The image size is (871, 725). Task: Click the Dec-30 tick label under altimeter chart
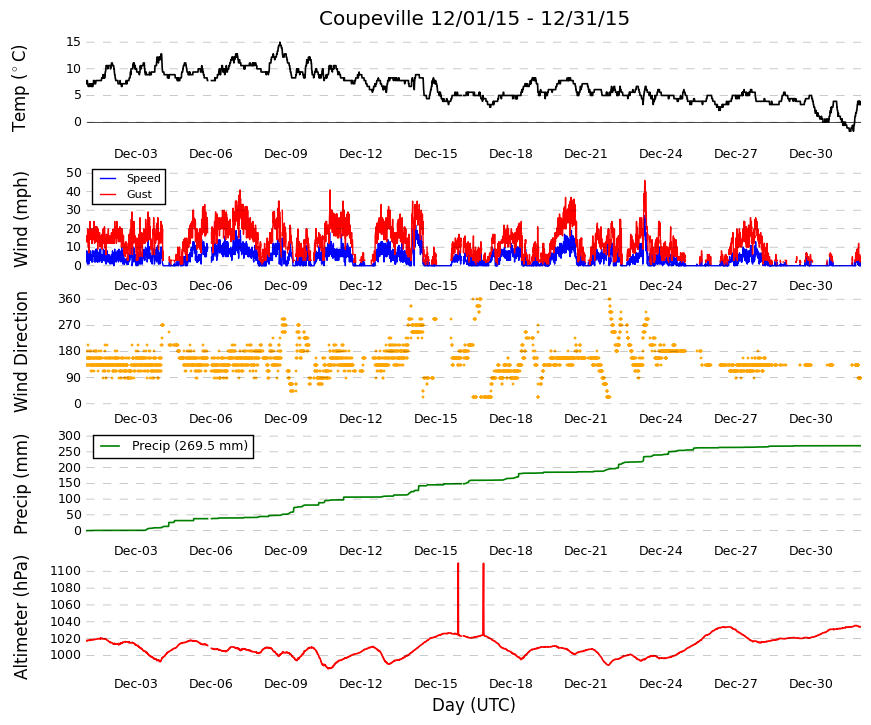point(810,684)
